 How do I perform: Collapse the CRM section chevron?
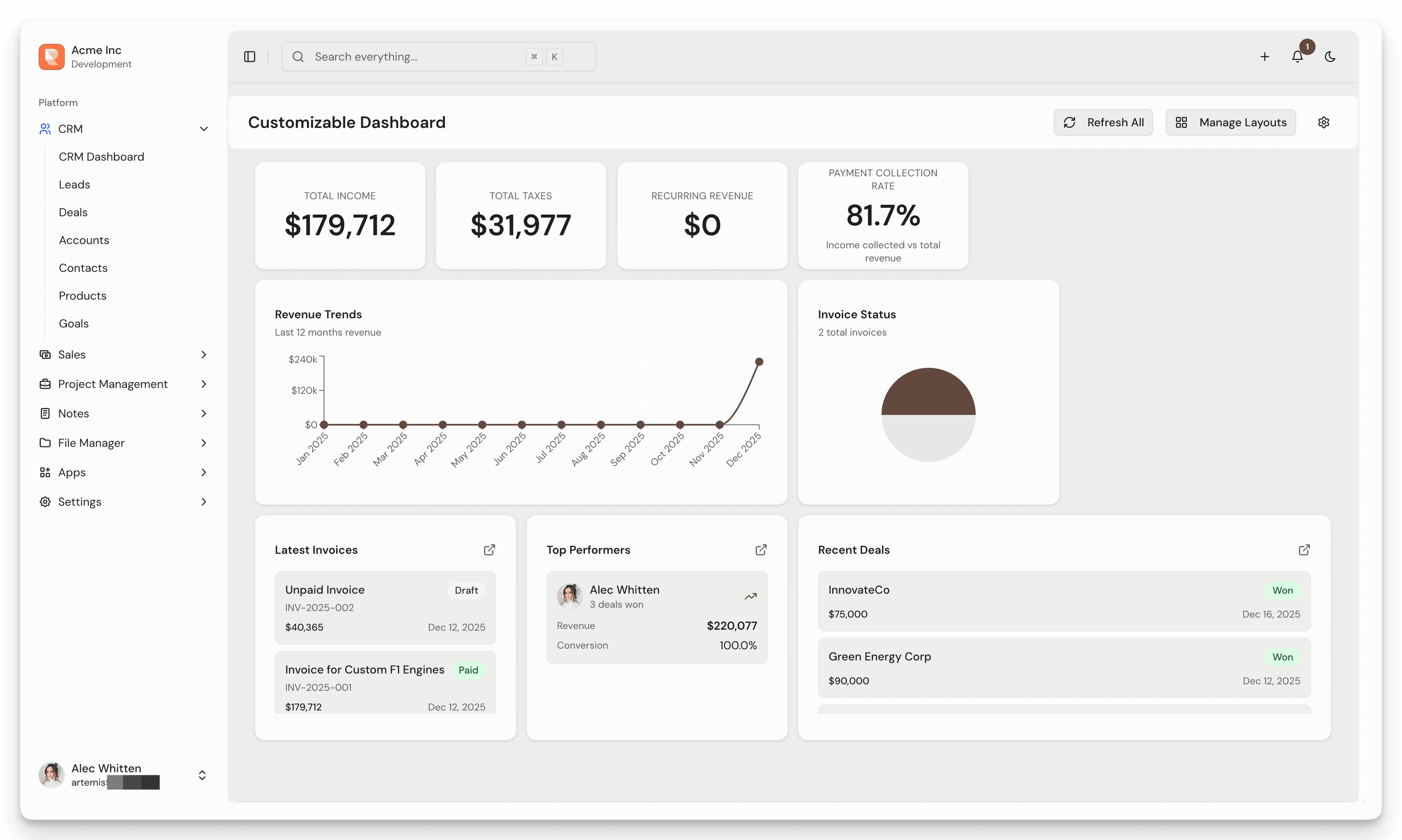point(203,128)
